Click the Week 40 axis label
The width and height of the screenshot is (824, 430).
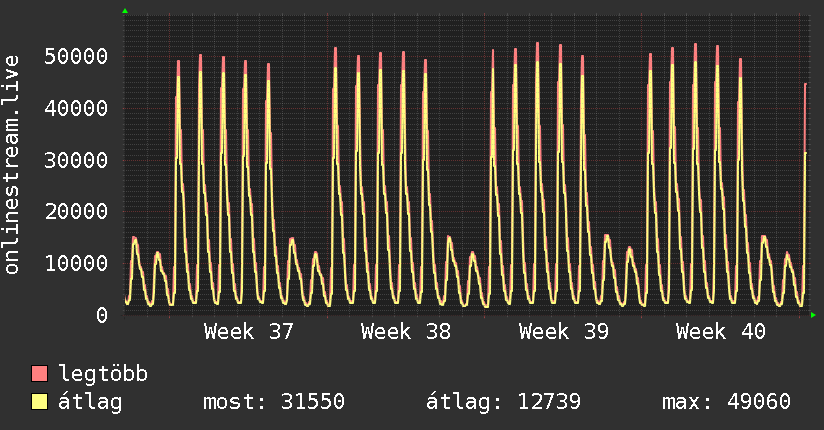tap(720, 332)
